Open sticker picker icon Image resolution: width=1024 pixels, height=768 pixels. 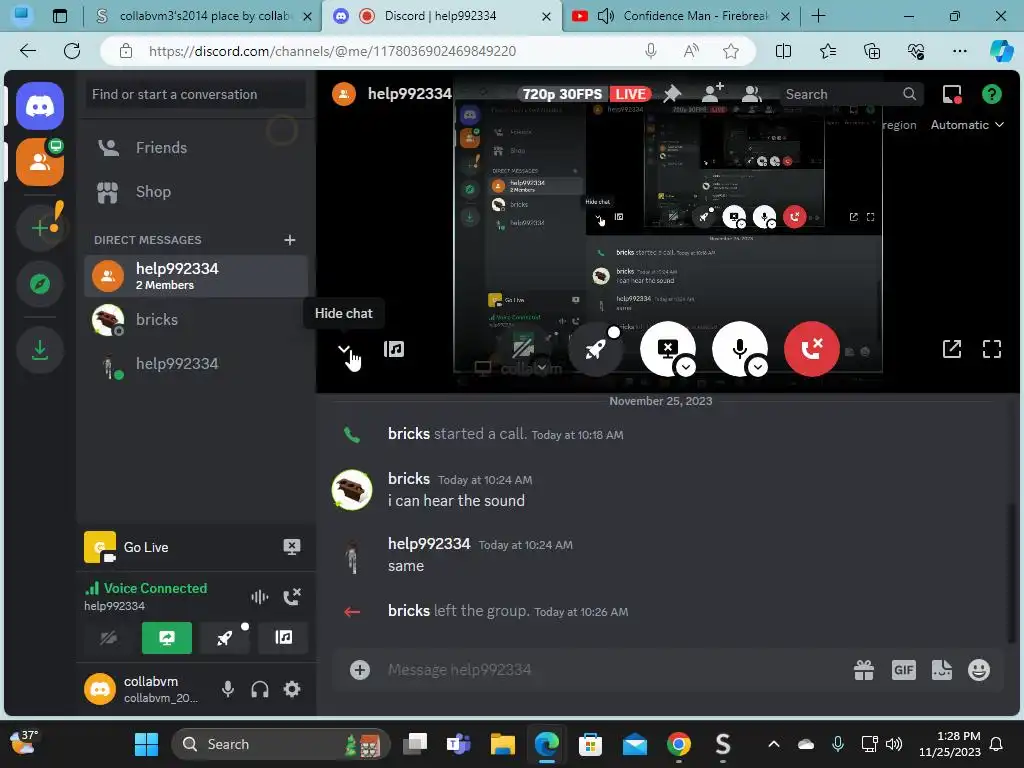click(941, 670)
